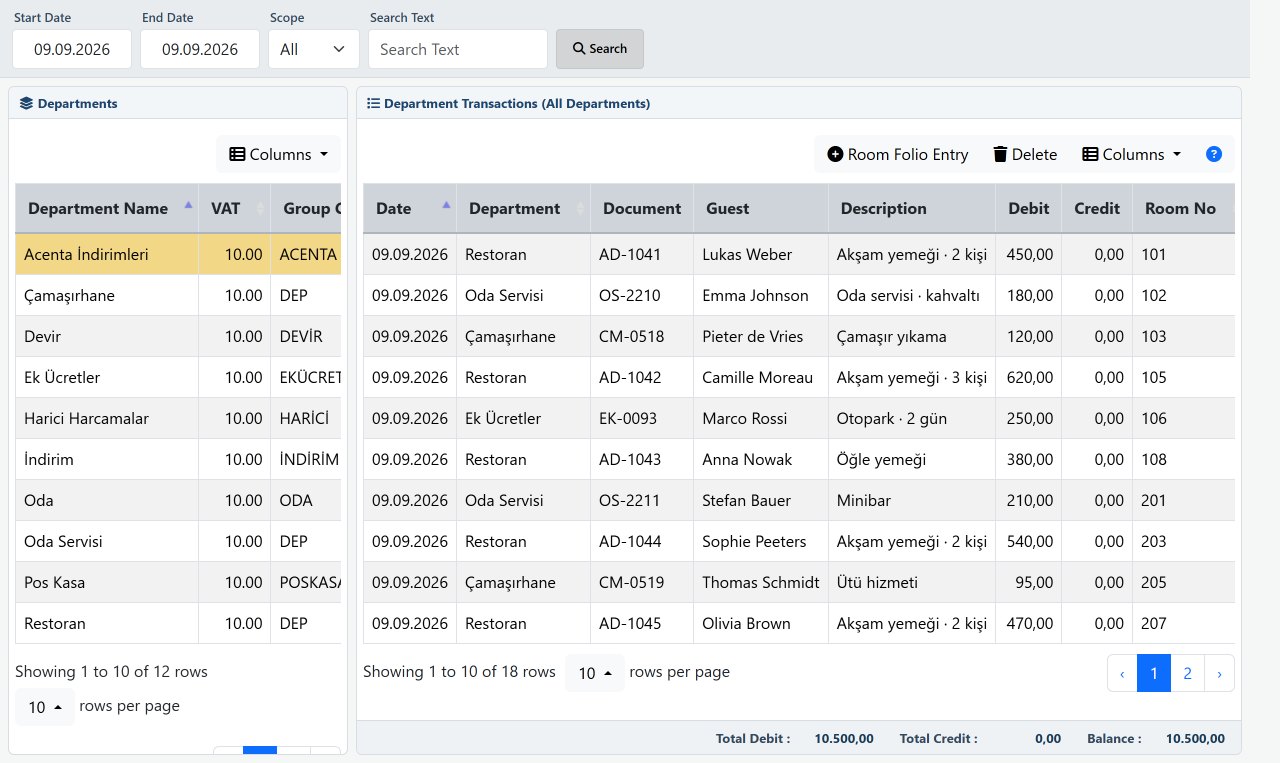Click document OS-2210 cell
Image resolution: width=1280 pixels, height=763 pixels.
642,295
